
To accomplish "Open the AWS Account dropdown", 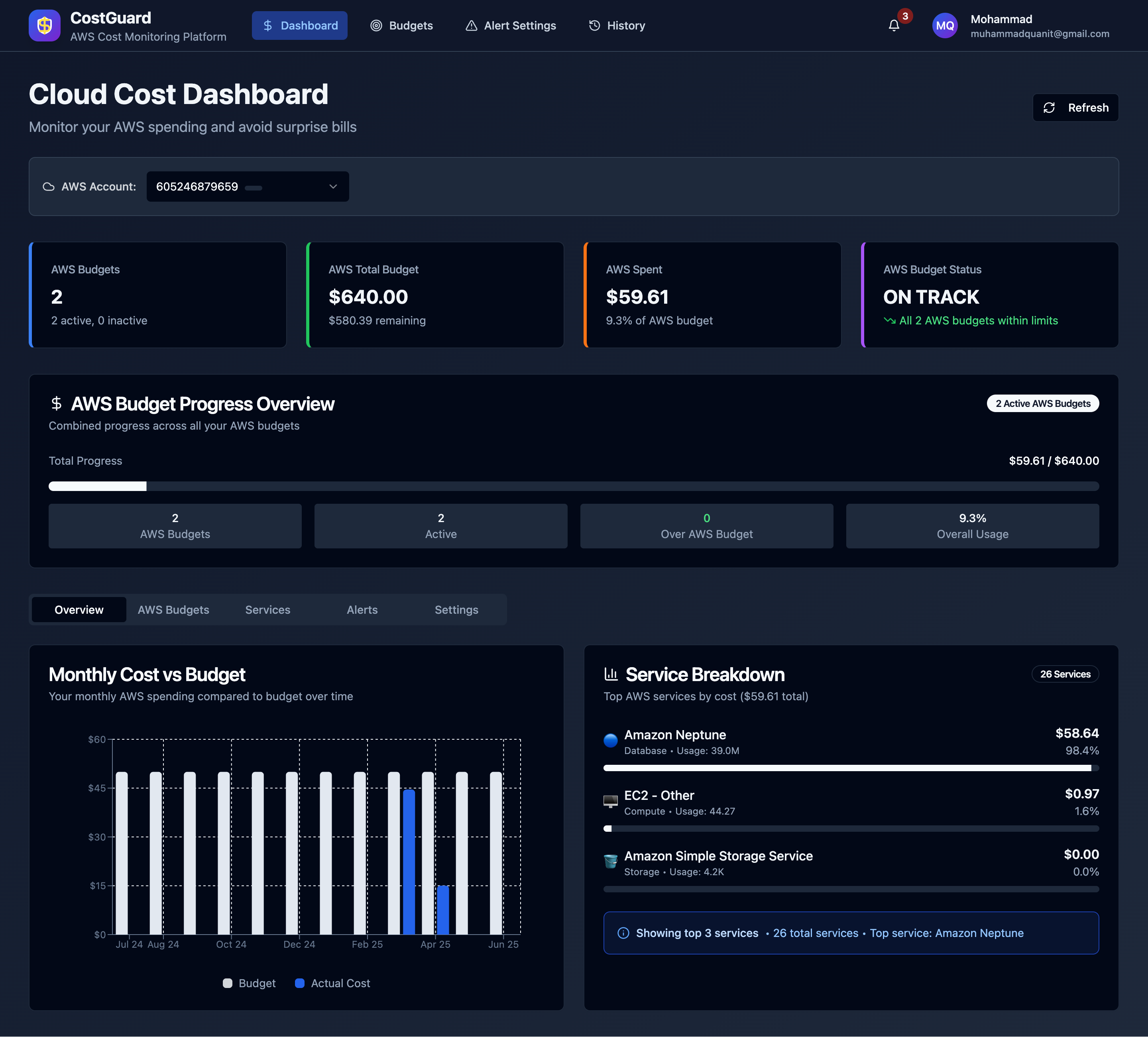I will [x=247, y=187].
